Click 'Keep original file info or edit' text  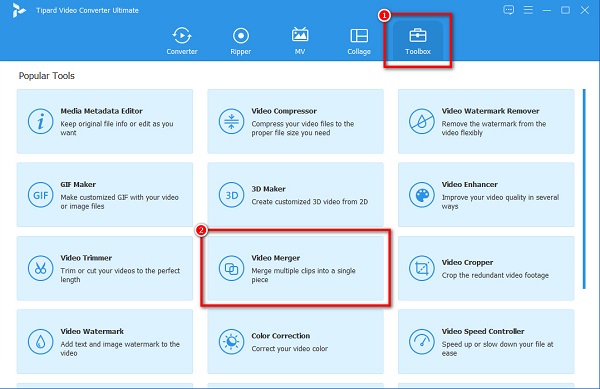pos(117,128)
